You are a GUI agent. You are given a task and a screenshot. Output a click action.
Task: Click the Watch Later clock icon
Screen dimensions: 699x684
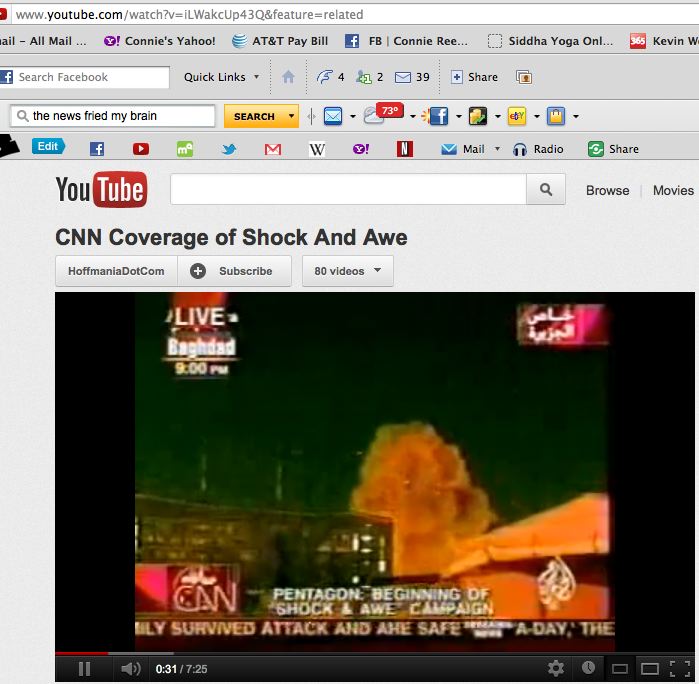[x=588, y=668]
